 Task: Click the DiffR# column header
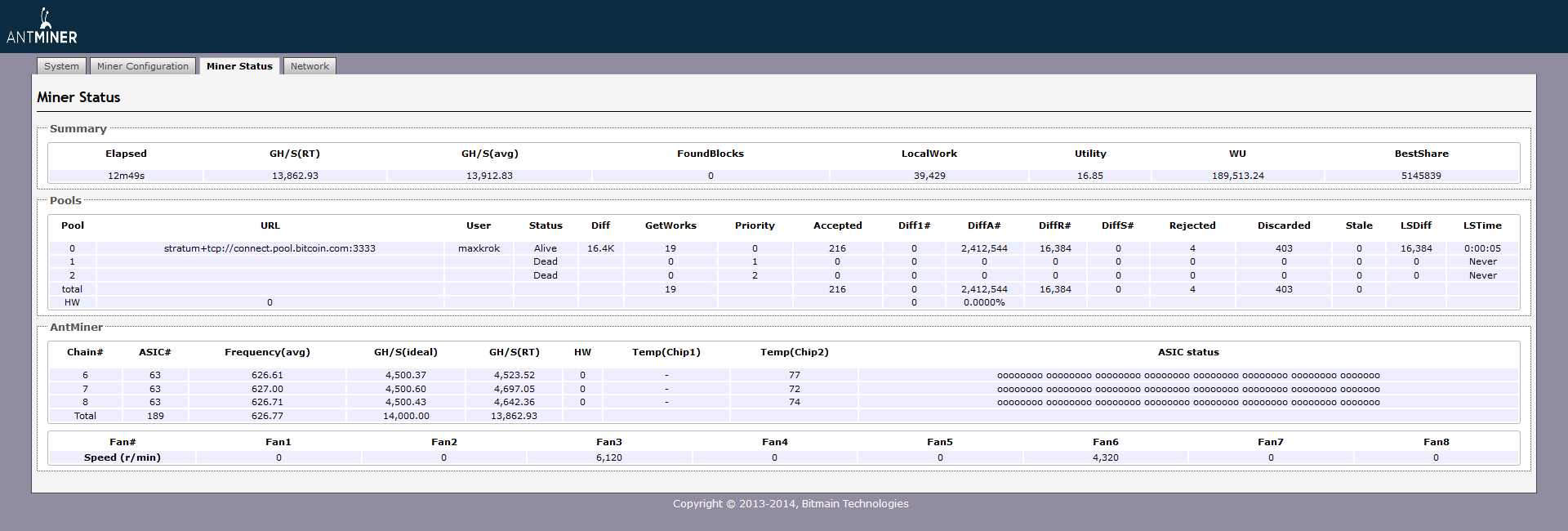(1055, 225)
